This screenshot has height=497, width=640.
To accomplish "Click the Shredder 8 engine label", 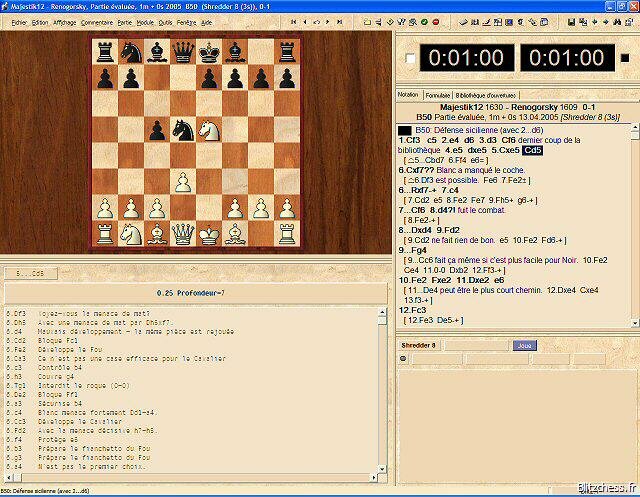I will click(x=420, y=345).
